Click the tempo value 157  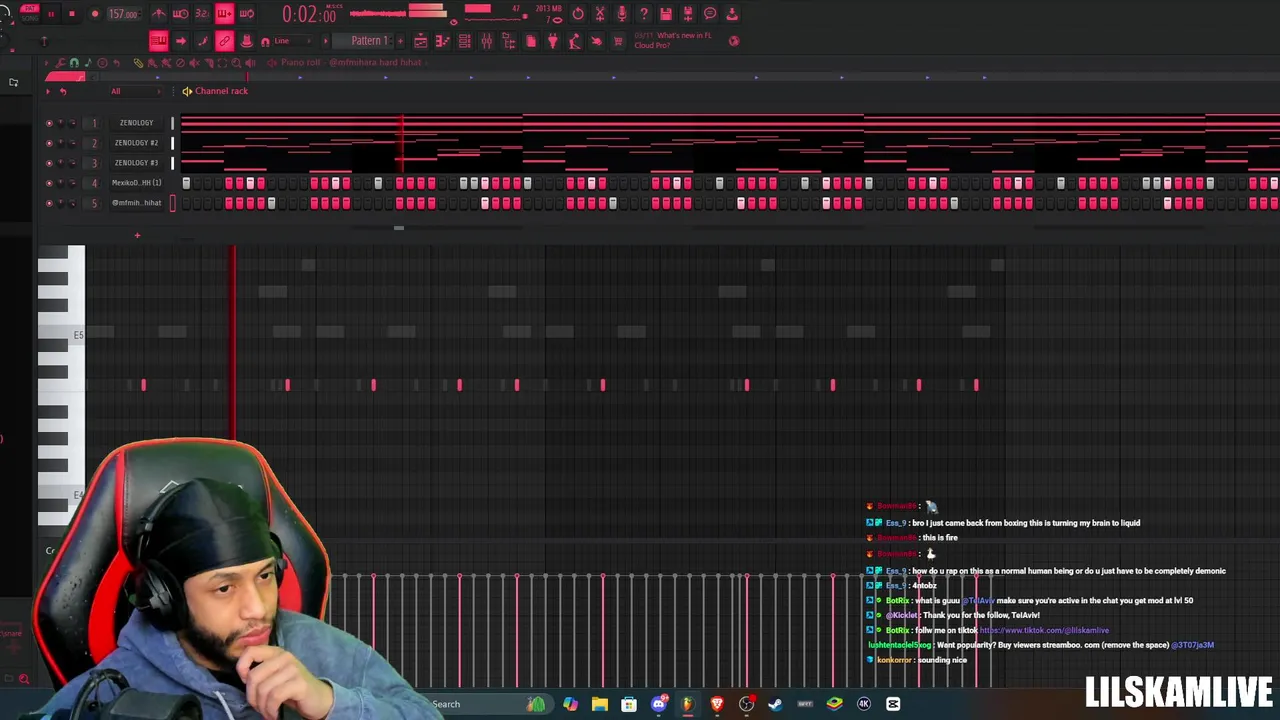[x=122, y=14]
